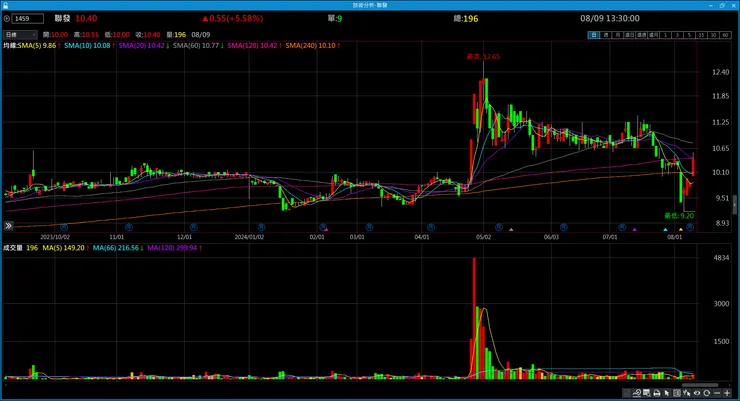740x401 pixels.
Task: Open the 日線 chart type dropdown
Action: [20, 35]
